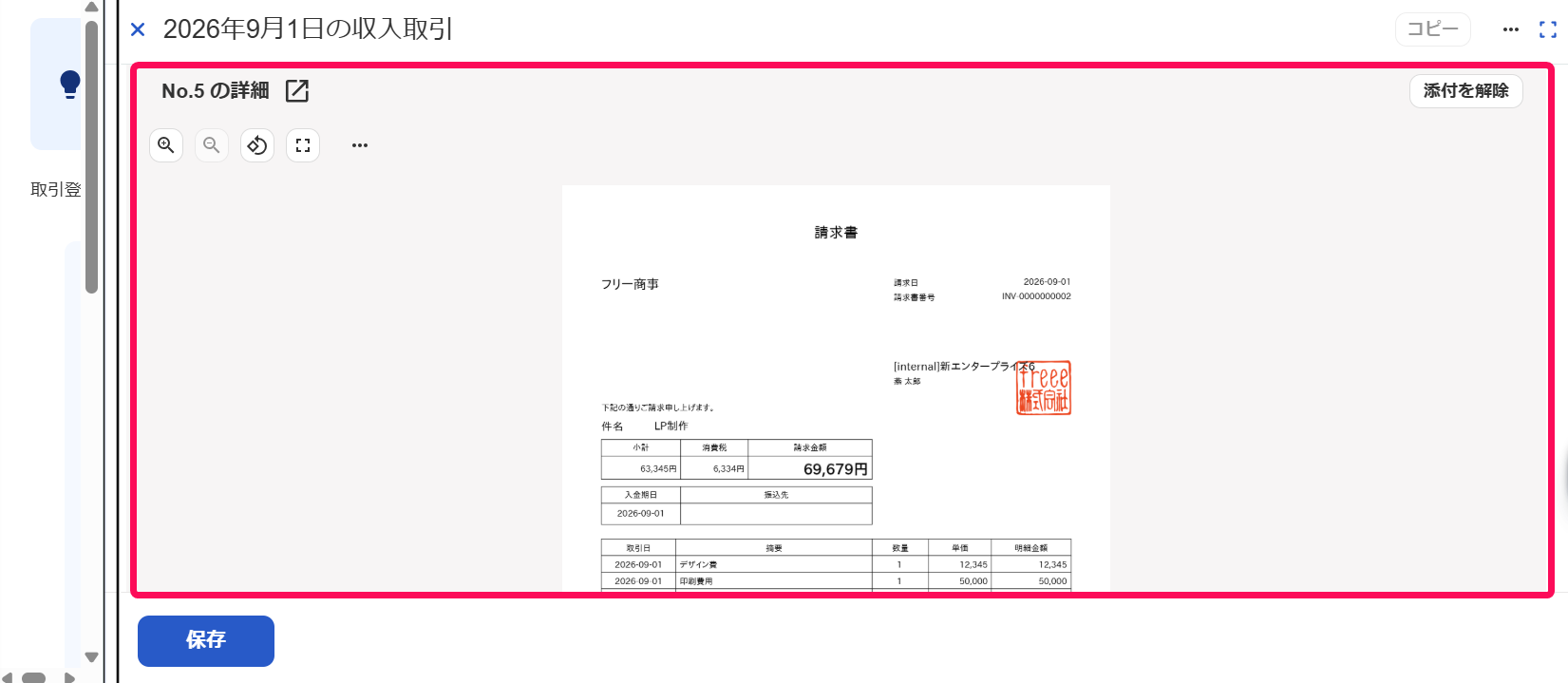Click the scroll down arrow in left sidebar
The image size is (1568, 683).
pos(92,657)
